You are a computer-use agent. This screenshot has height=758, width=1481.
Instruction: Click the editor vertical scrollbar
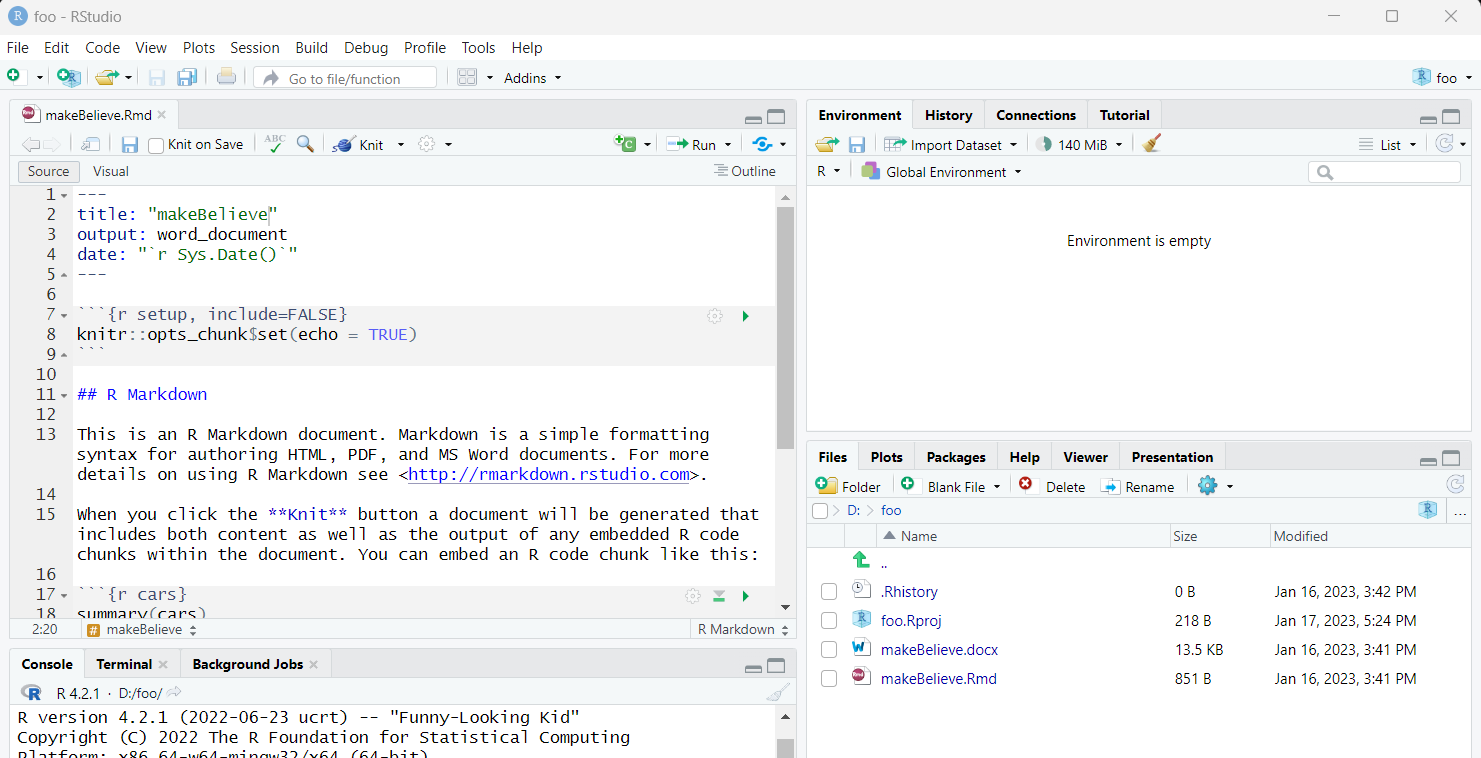785,327
